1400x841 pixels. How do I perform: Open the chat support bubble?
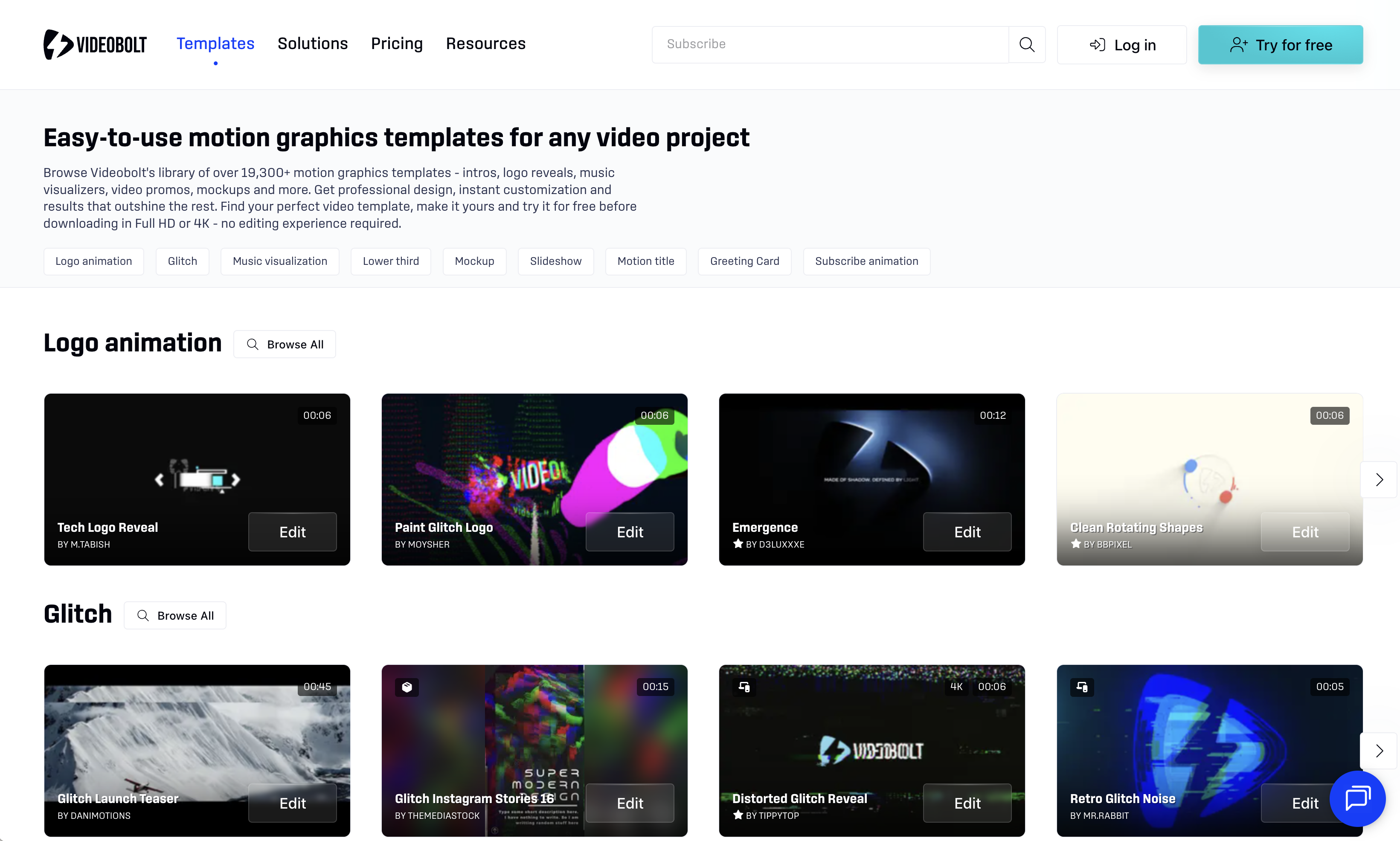[1357, 798]
